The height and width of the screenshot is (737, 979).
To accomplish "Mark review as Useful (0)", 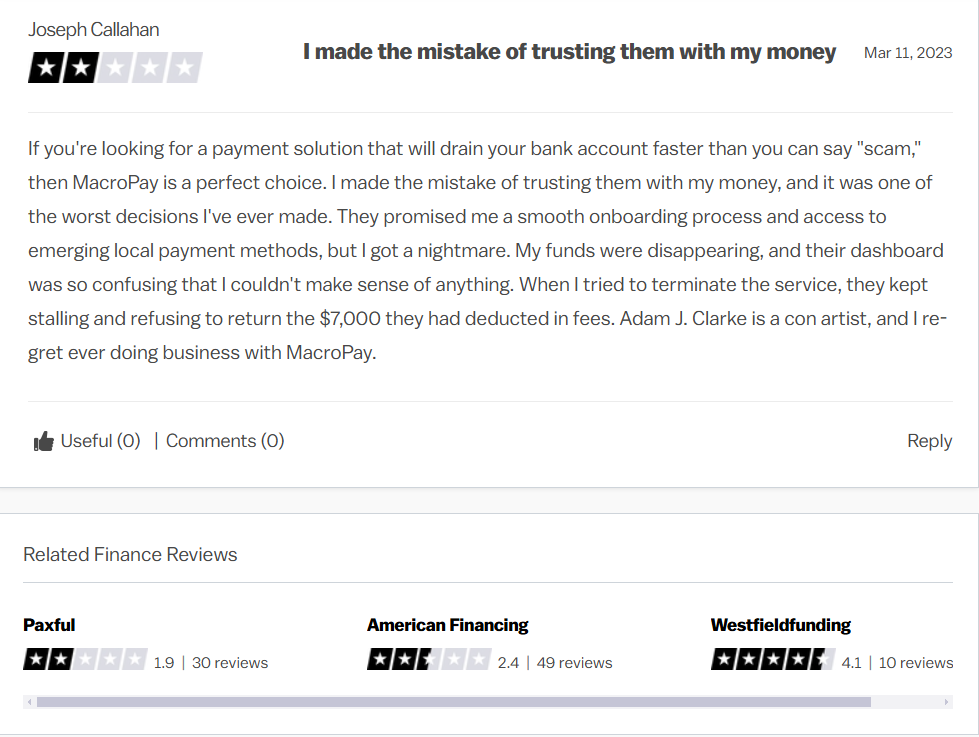I will 101,441.
